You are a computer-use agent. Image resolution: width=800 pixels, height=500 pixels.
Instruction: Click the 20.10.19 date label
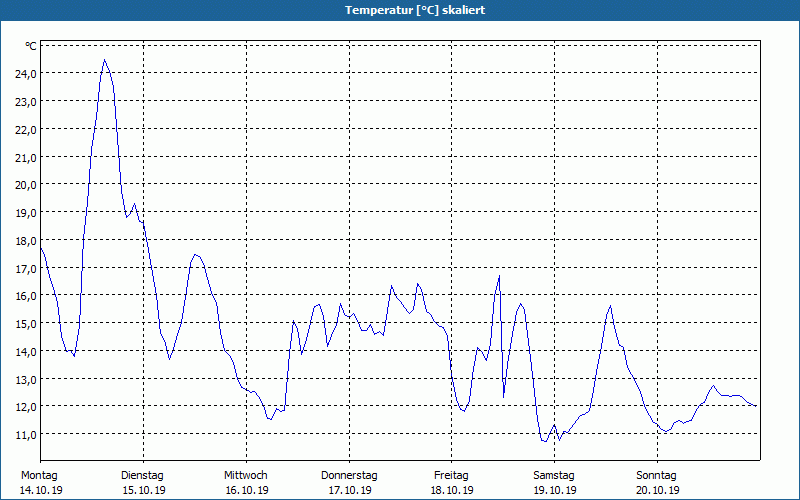658,490
